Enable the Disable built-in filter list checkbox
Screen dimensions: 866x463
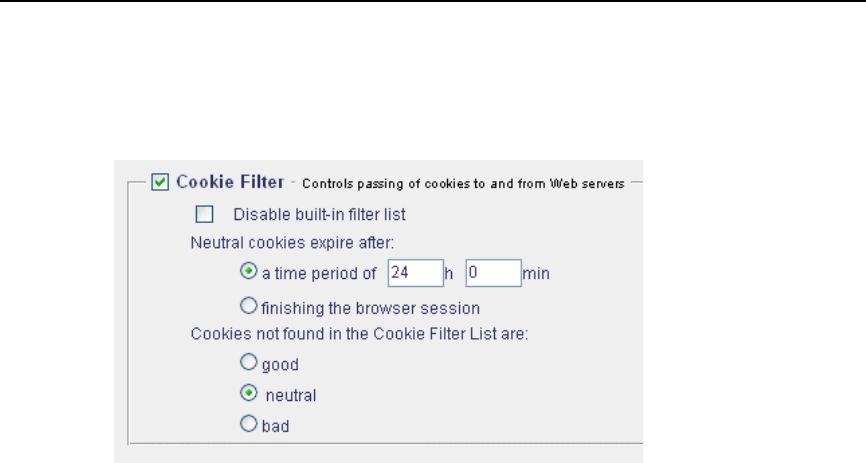[x=205, y=213]
